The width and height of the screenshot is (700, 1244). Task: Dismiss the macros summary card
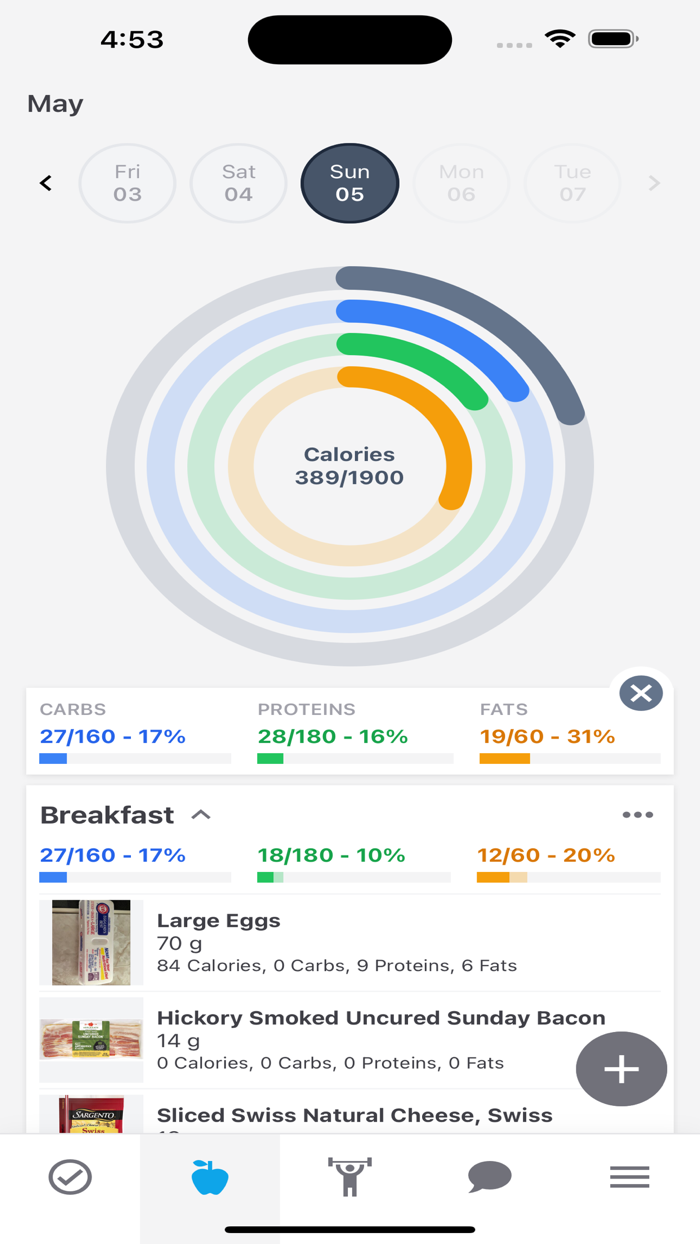pos(641,693)
